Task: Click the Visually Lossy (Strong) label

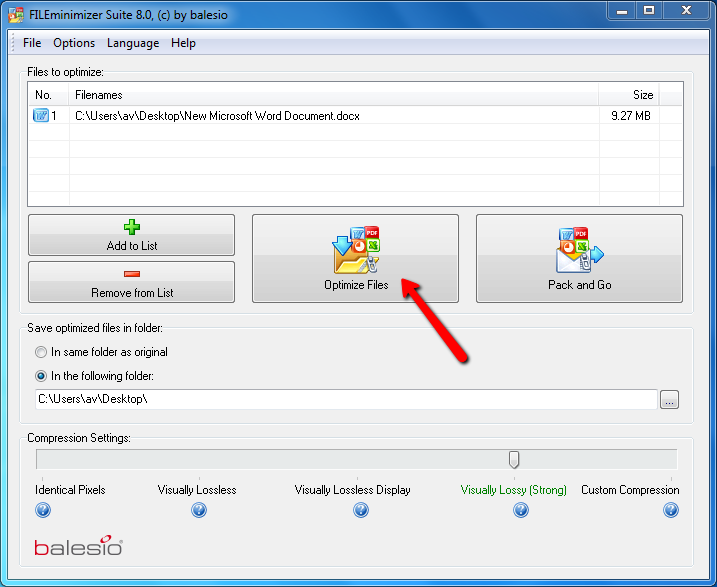Action: tap(514, 490)
